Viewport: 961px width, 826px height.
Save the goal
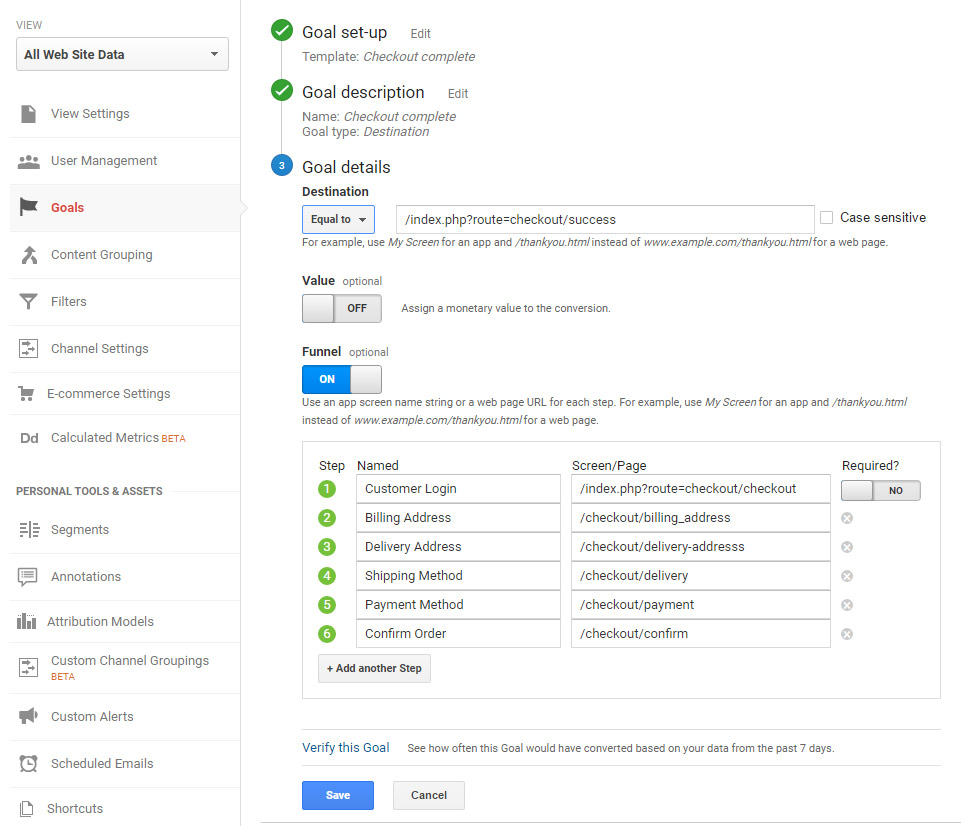tap(338, 795)
